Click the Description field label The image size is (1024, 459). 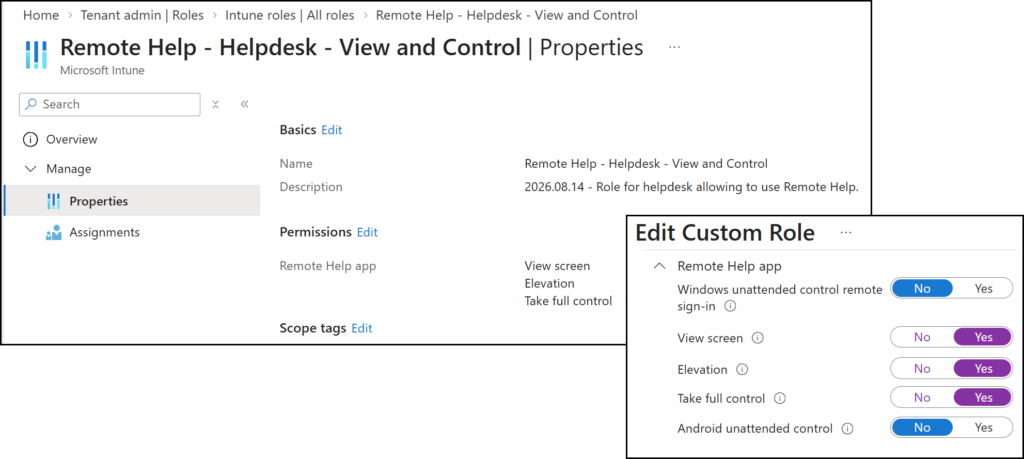(311, 187)
